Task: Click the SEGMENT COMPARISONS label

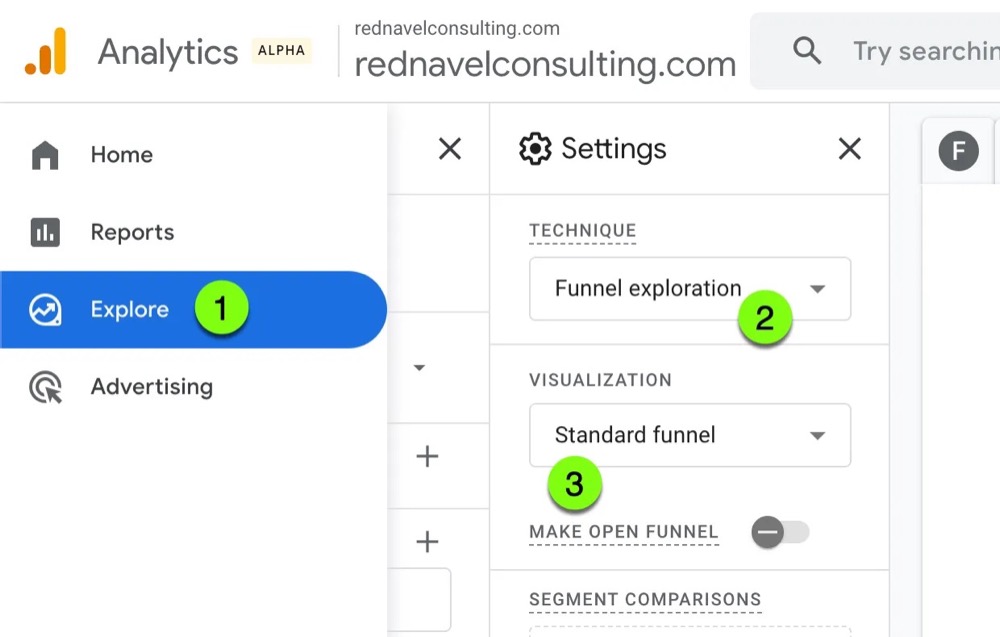Action: click(x=645, y=599)
